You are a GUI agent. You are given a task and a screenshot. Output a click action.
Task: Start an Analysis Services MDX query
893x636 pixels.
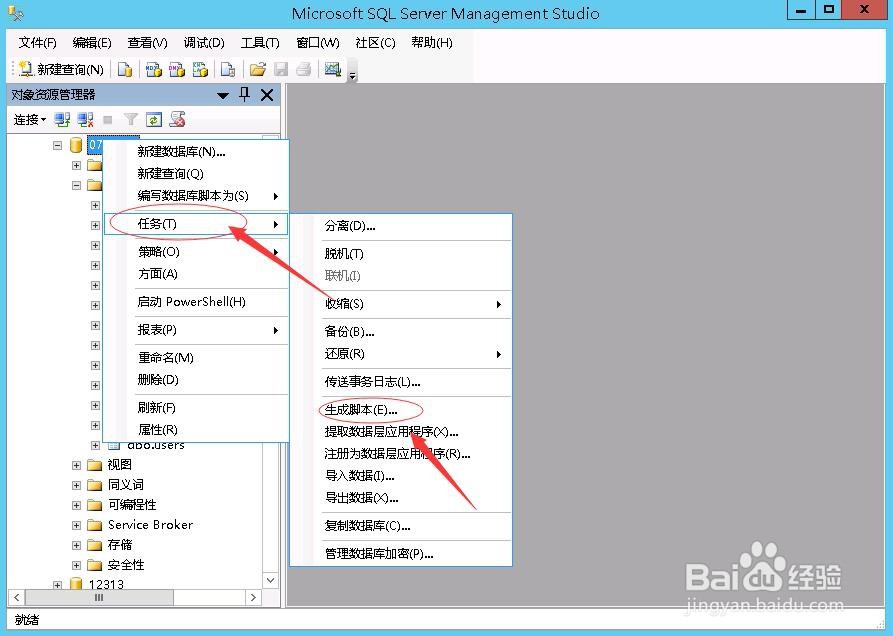click(154, 69)
